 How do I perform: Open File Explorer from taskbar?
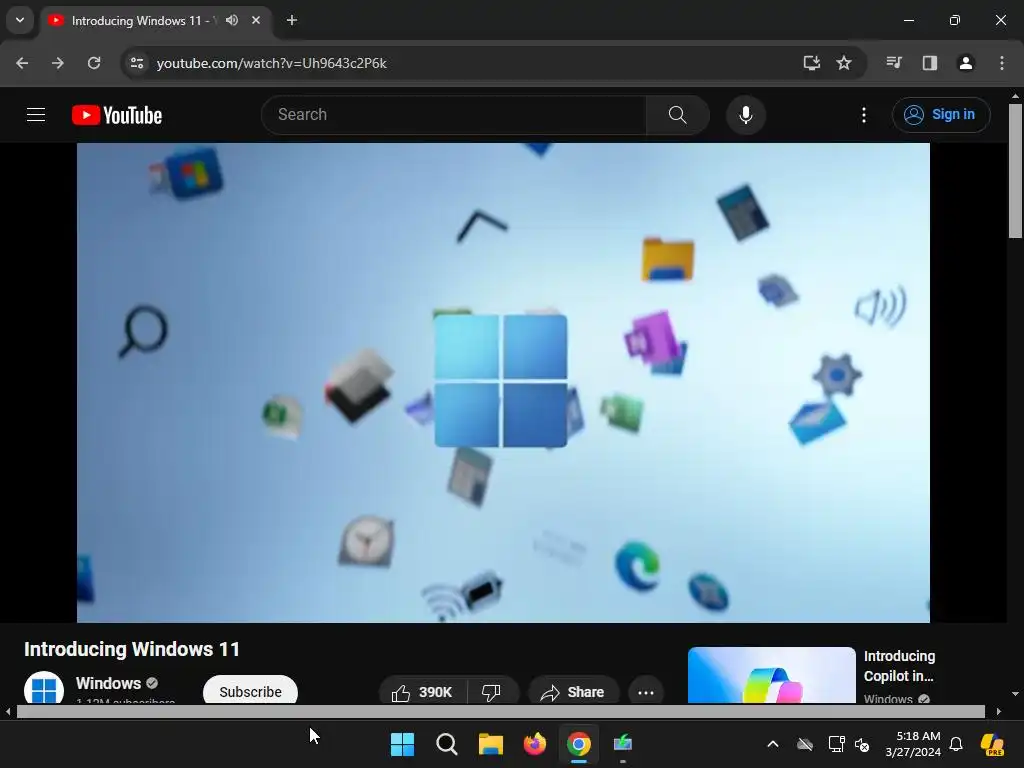click(x=490, y=744)
